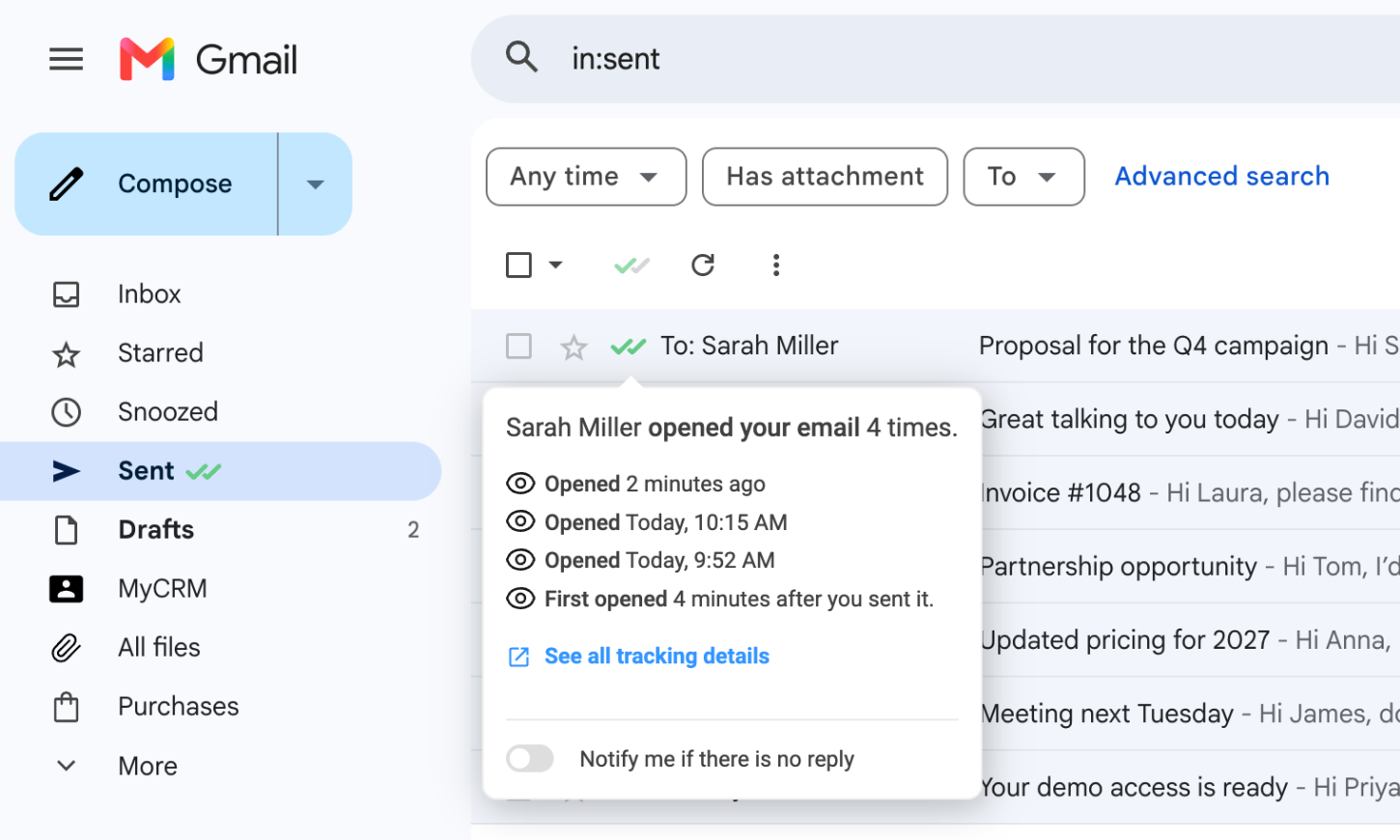This screenshot has width=1400, height=840.
Task: Click the search magnifier icon
Action: tap(521, 58)
